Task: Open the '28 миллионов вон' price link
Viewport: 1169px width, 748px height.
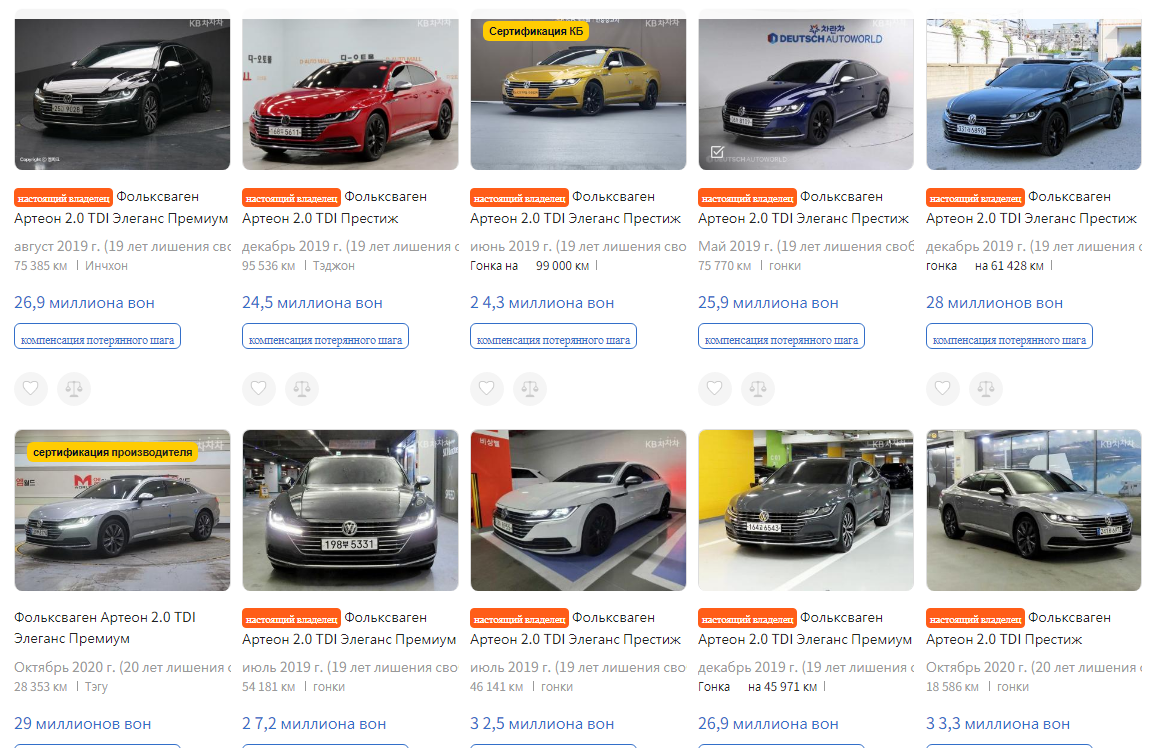Action: click(x=995, y=303)
